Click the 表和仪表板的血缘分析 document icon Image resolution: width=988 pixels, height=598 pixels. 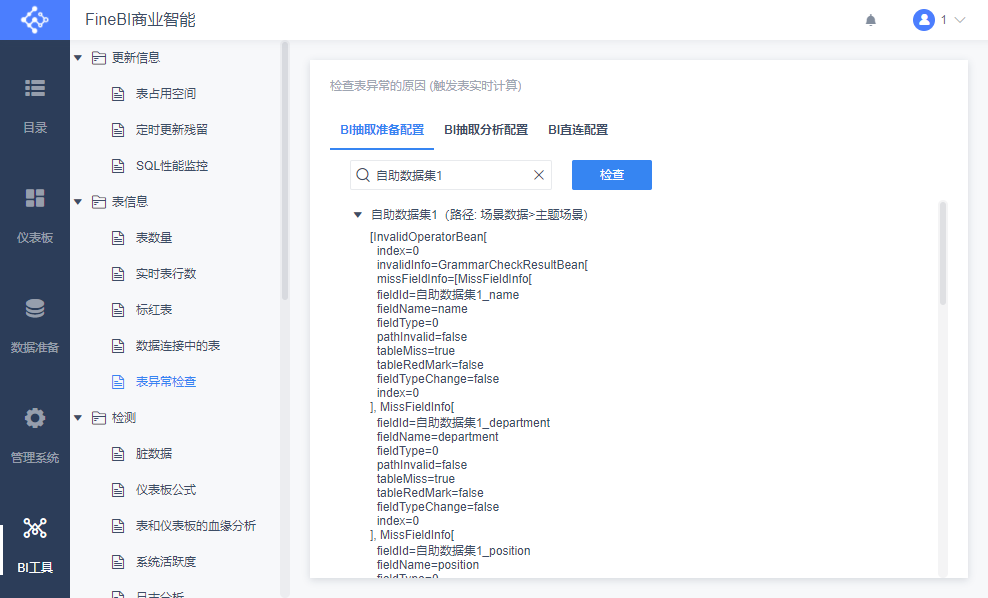coord(118,526)
